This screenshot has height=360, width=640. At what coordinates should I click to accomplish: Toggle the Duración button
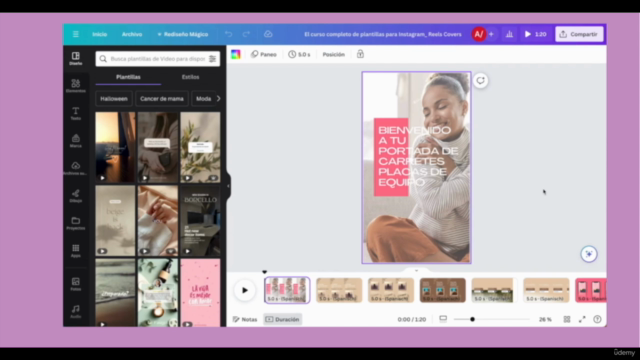(282, 319)
